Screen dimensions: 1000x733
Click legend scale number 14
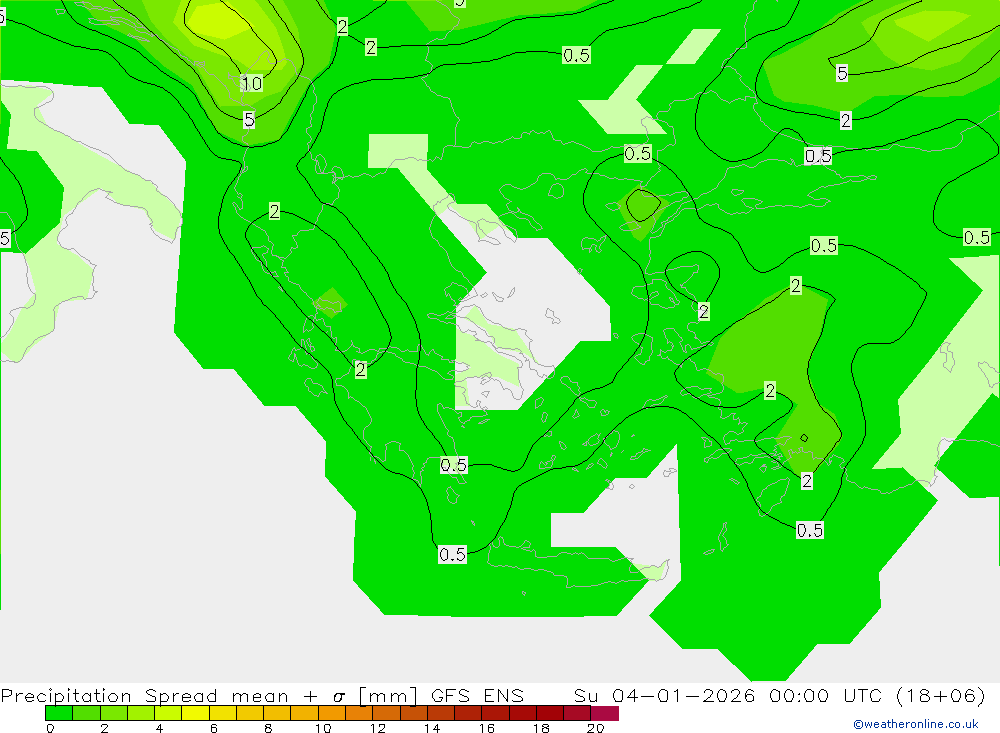tap(432, 728)
